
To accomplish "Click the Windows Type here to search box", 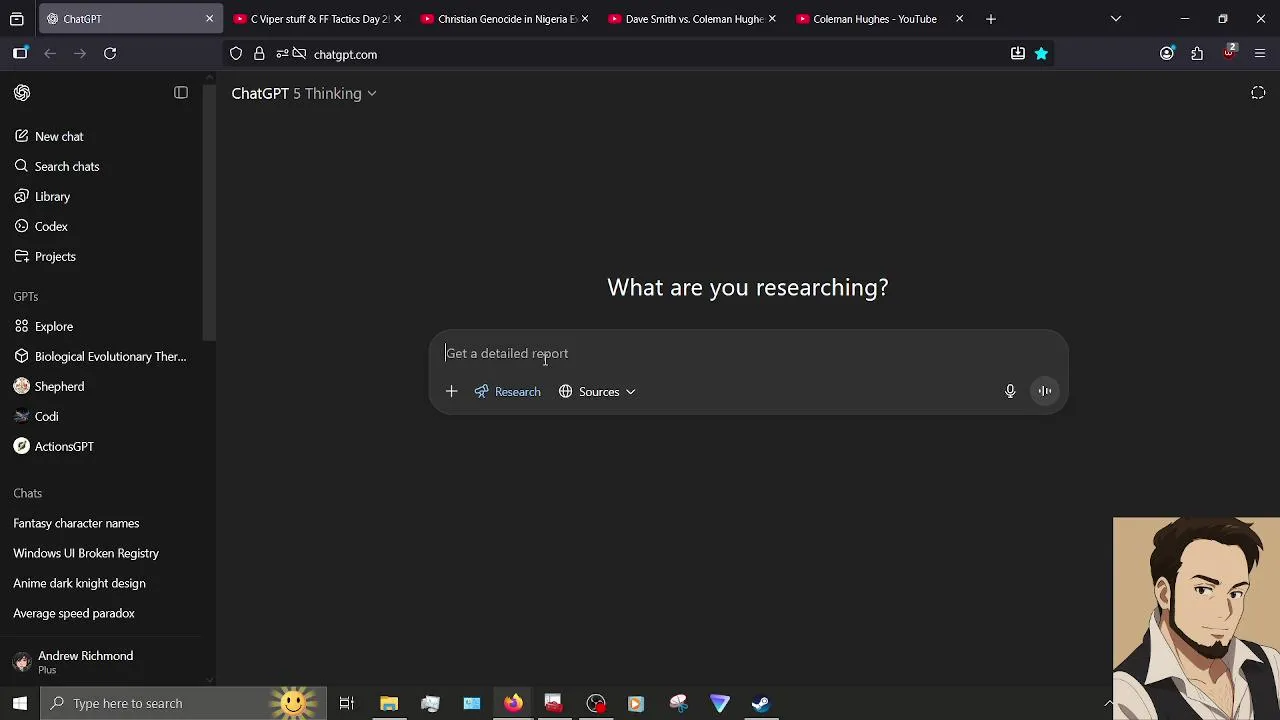I will click(183, 703).
